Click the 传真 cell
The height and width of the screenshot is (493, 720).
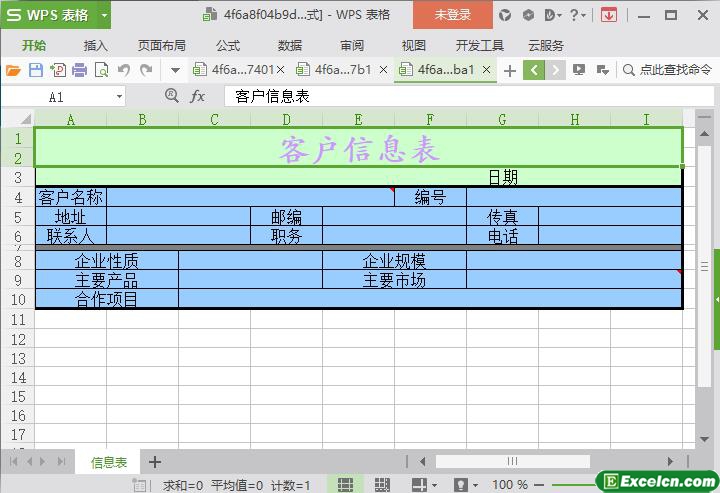coord(502,217)
